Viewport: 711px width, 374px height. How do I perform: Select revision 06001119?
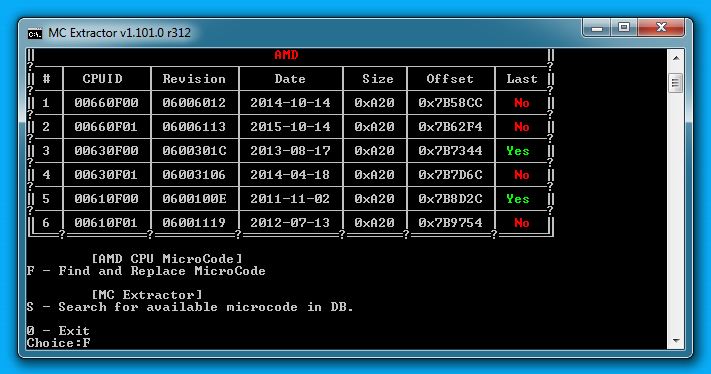coord(194,223)
